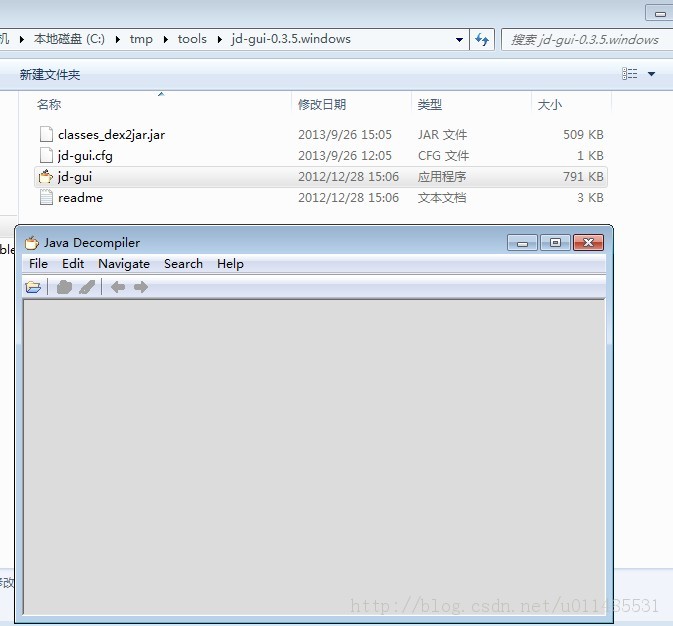
Task: Select the classes_dex2jar.jar file name
Action: 111,135
